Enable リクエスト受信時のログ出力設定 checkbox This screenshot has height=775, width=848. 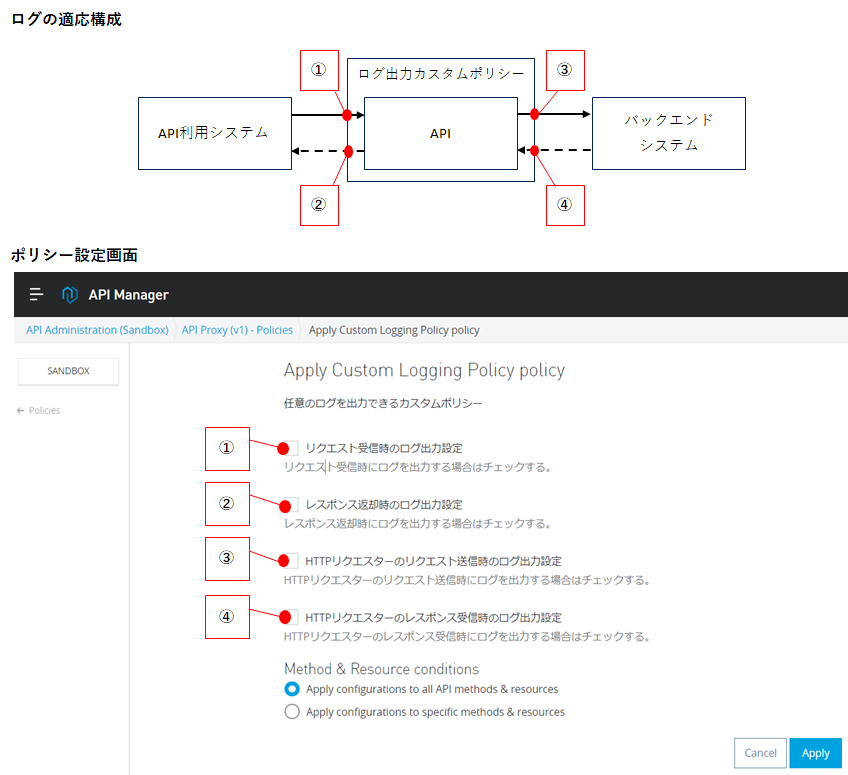[x=290, y=448]
